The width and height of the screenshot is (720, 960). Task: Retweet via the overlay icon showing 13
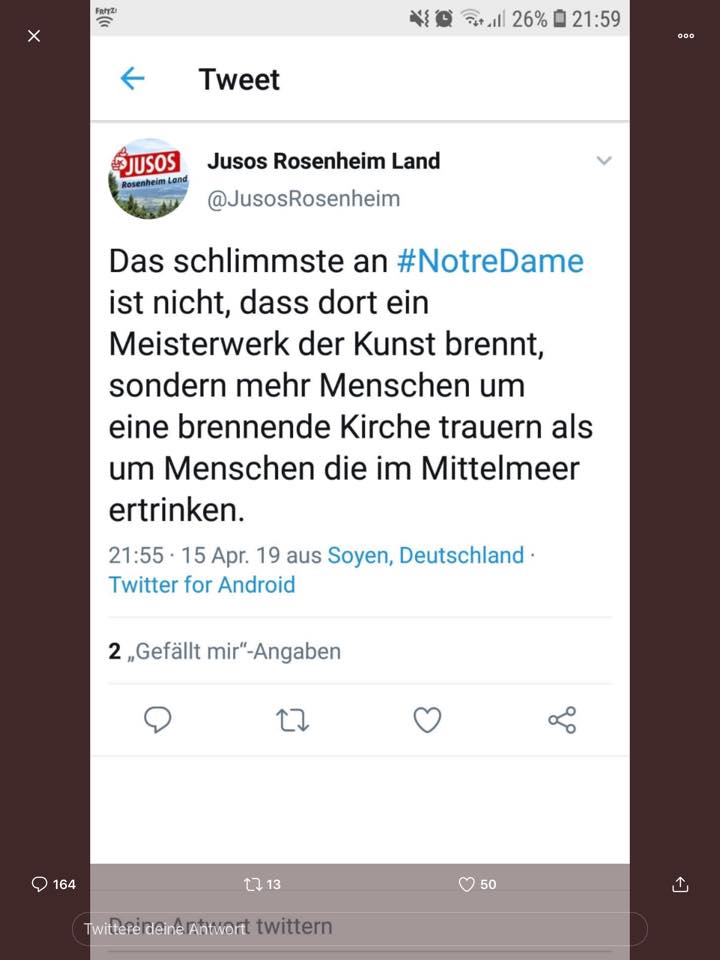pyautogui.click(x=262, y=884)
